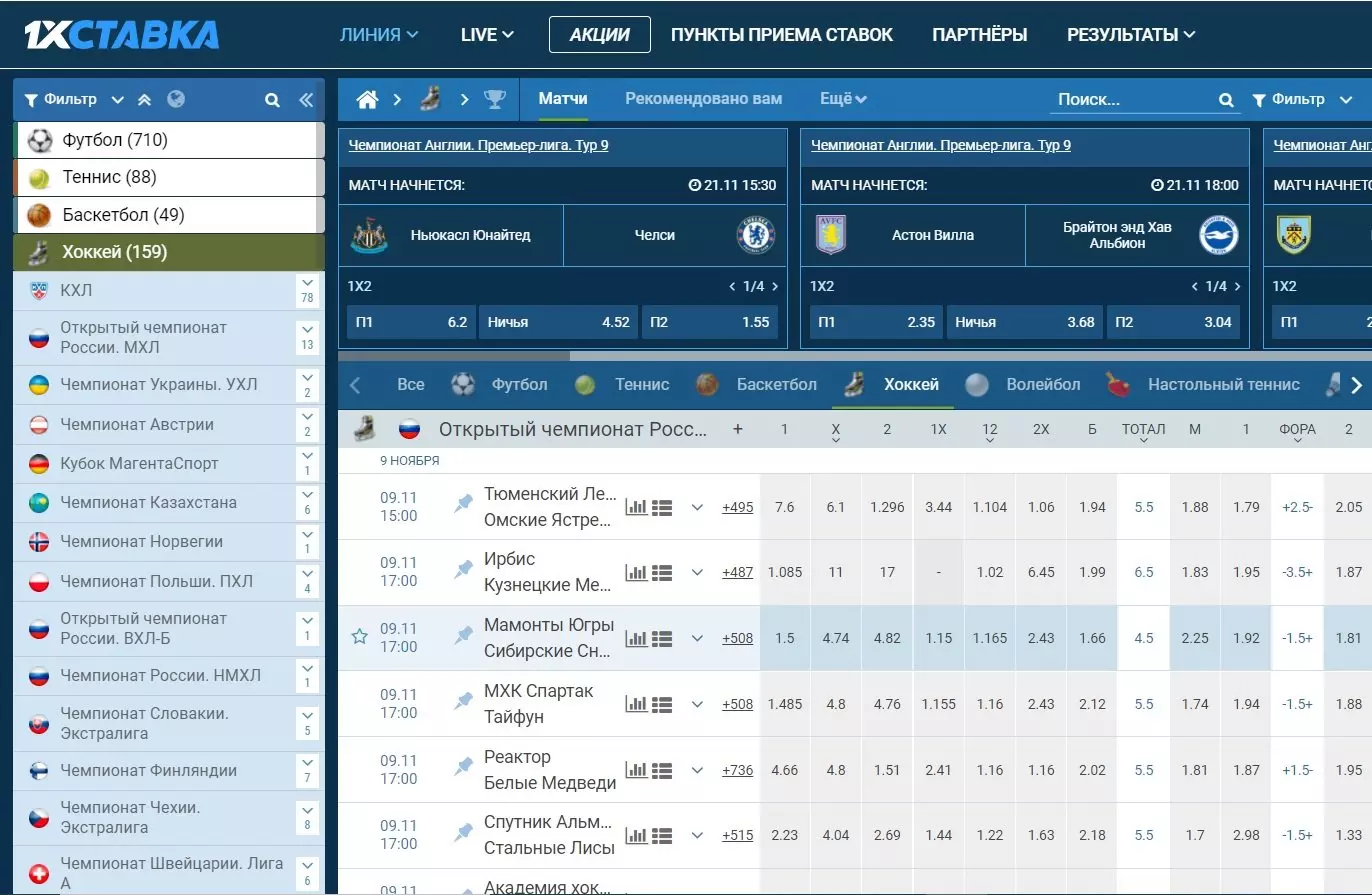Click the АКЦИИ button
The height and width of the screenshot is (895, 1372).
coord(599,33)
